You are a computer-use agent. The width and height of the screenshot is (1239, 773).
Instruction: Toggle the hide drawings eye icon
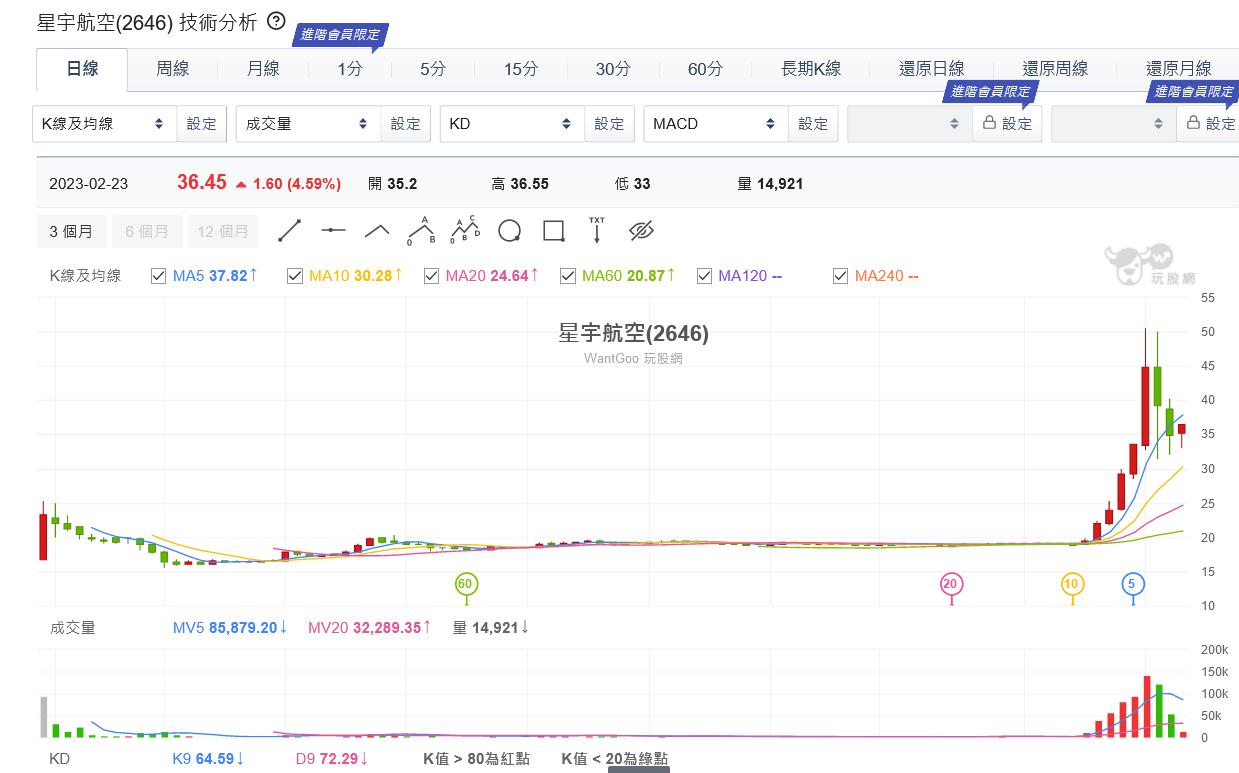tap(641, 231)
